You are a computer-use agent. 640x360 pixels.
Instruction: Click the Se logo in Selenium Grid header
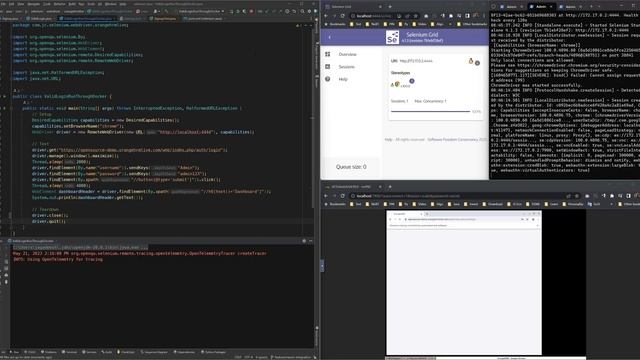392,38
